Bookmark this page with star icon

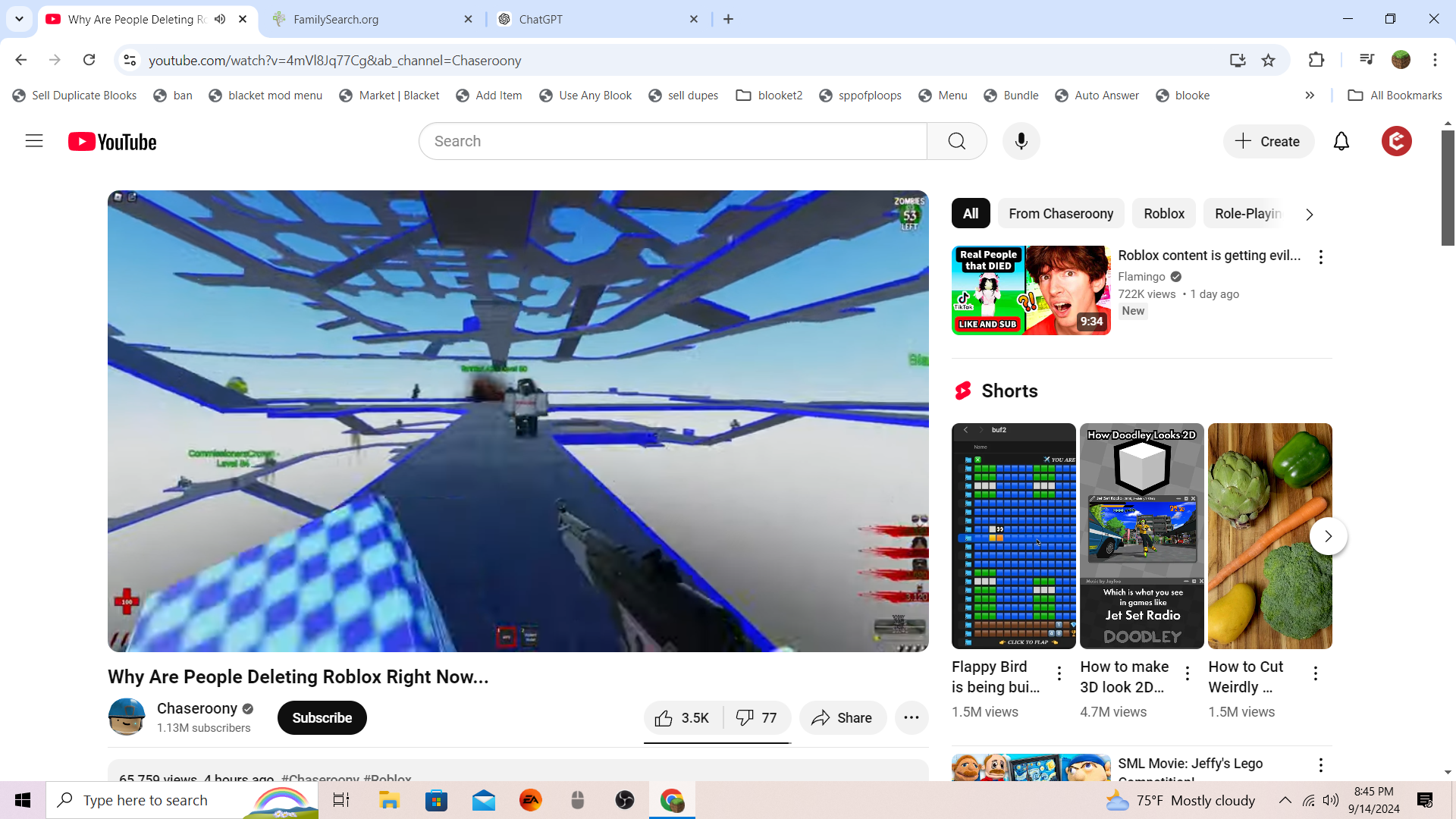1268,60
